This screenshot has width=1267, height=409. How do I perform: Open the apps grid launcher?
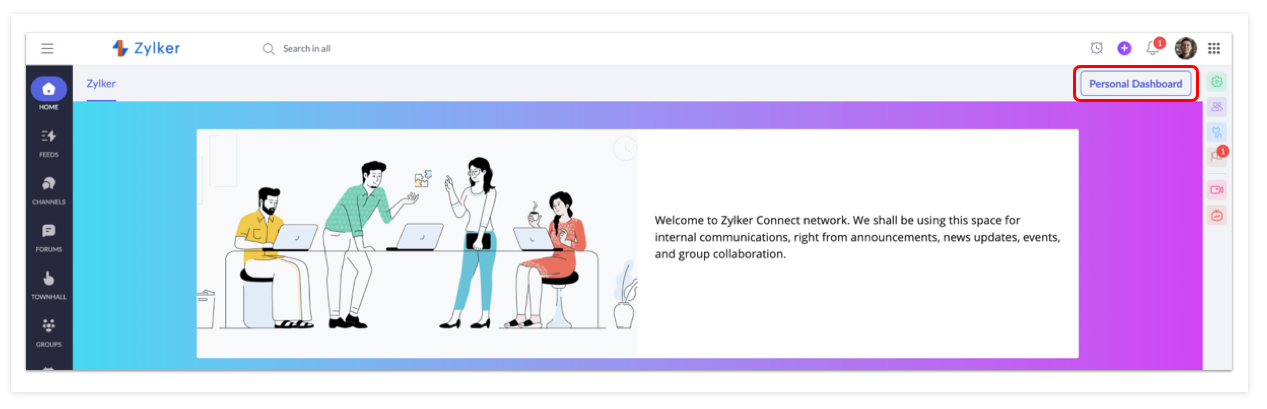1214,48
